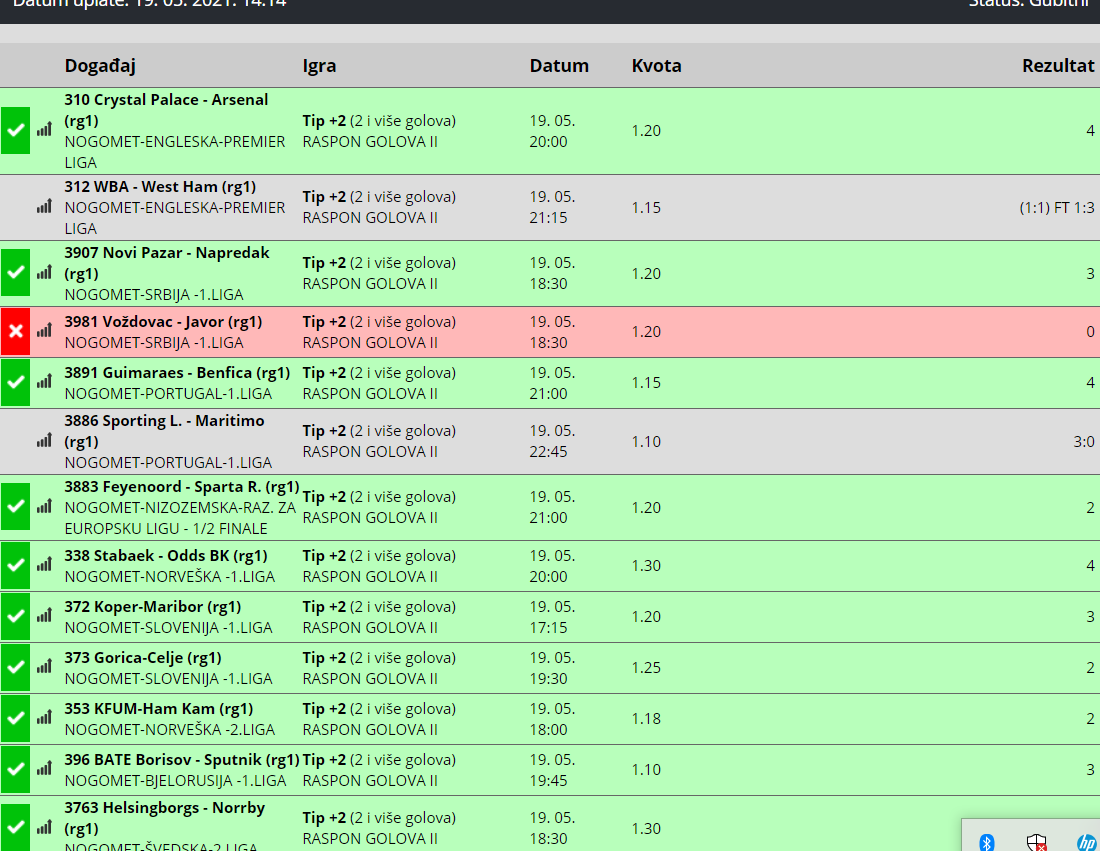Click result (1:1) FT 1:3
This screenshot has width=1100, height=851.
click(1057, 208)
